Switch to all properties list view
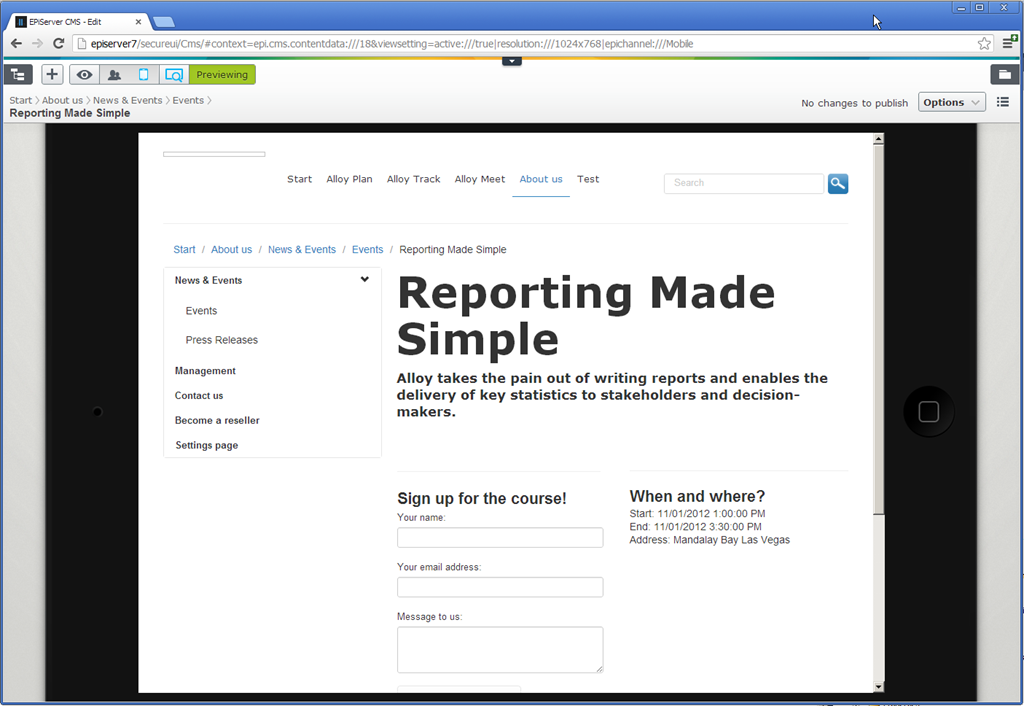This screenshot has height=706, width=1024. click(x=1003, y=102)
